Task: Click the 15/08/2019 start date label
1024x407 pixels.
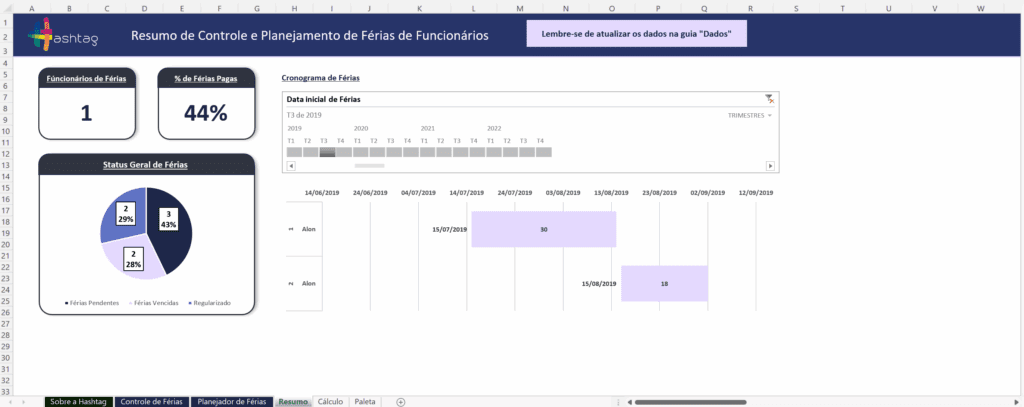Action: click(x=599, y=284)
